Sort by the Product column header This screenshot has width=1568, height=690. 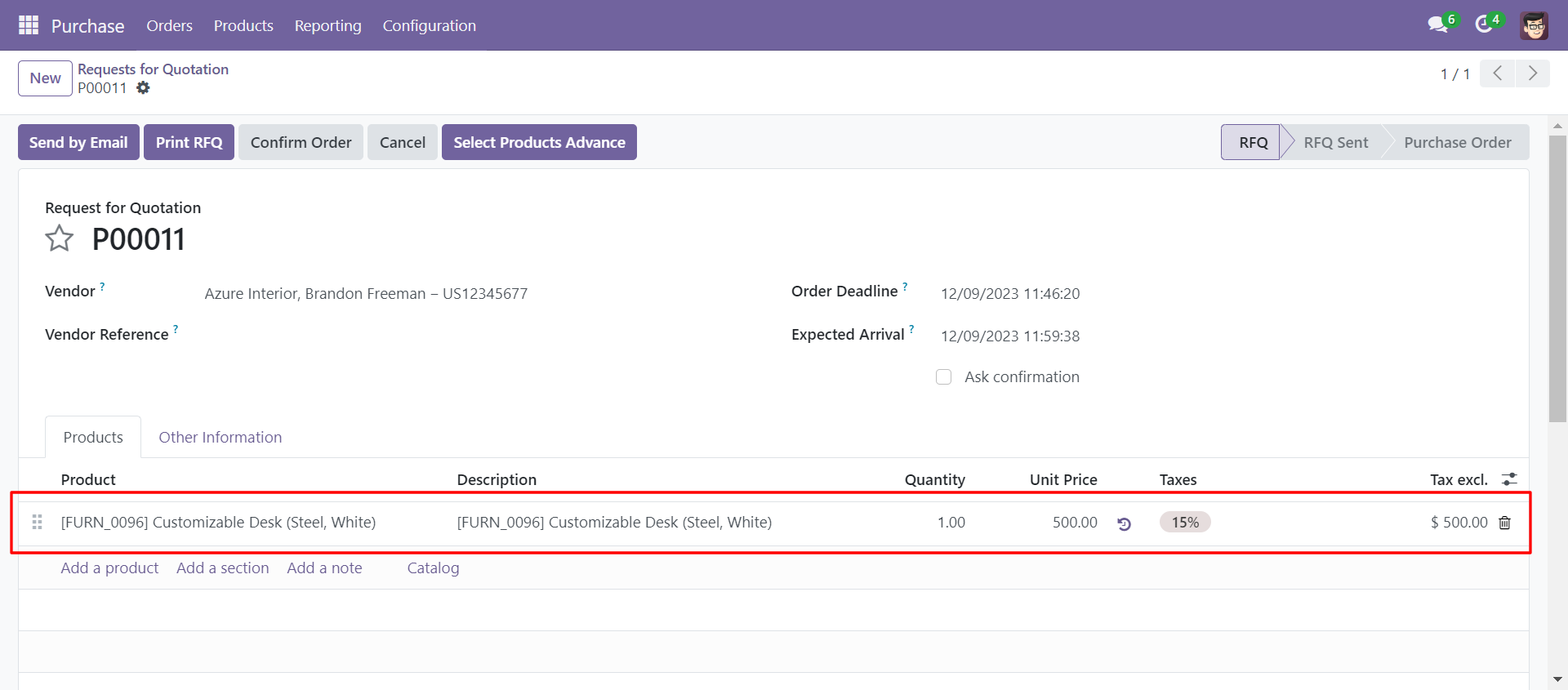88,479
